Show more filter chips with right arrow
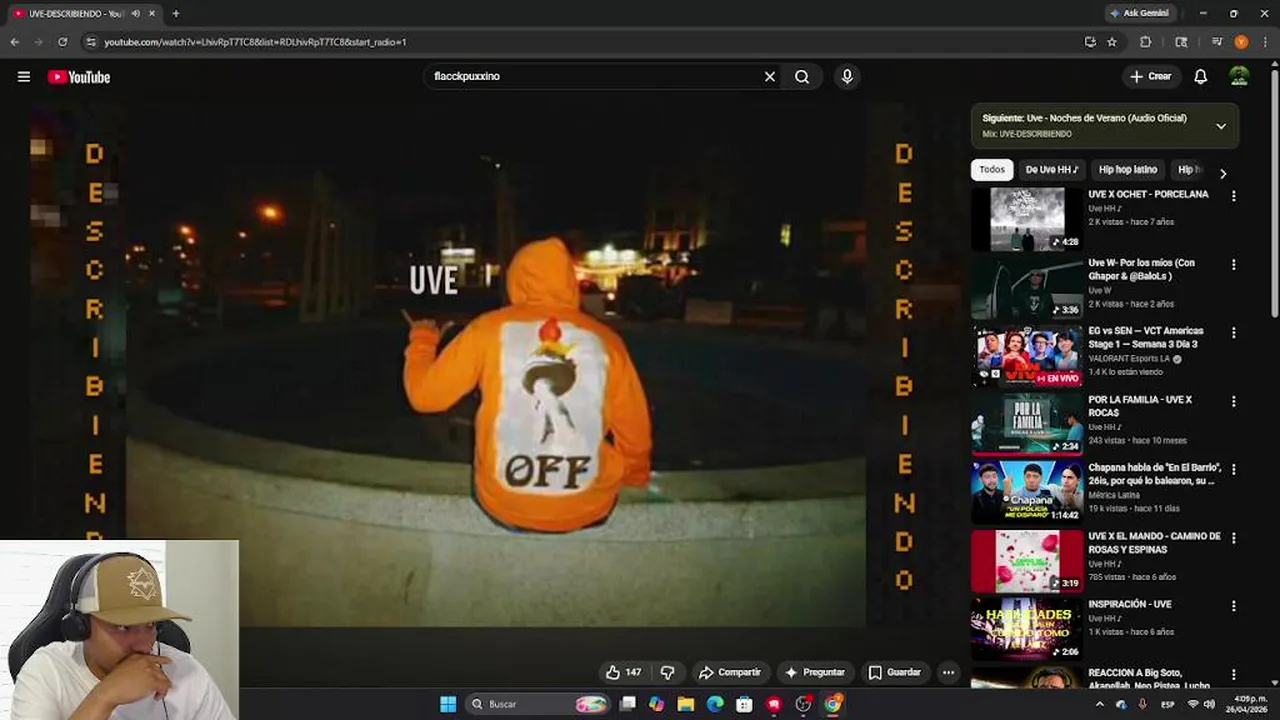The image size is (1280, 720). point(1222,173)
